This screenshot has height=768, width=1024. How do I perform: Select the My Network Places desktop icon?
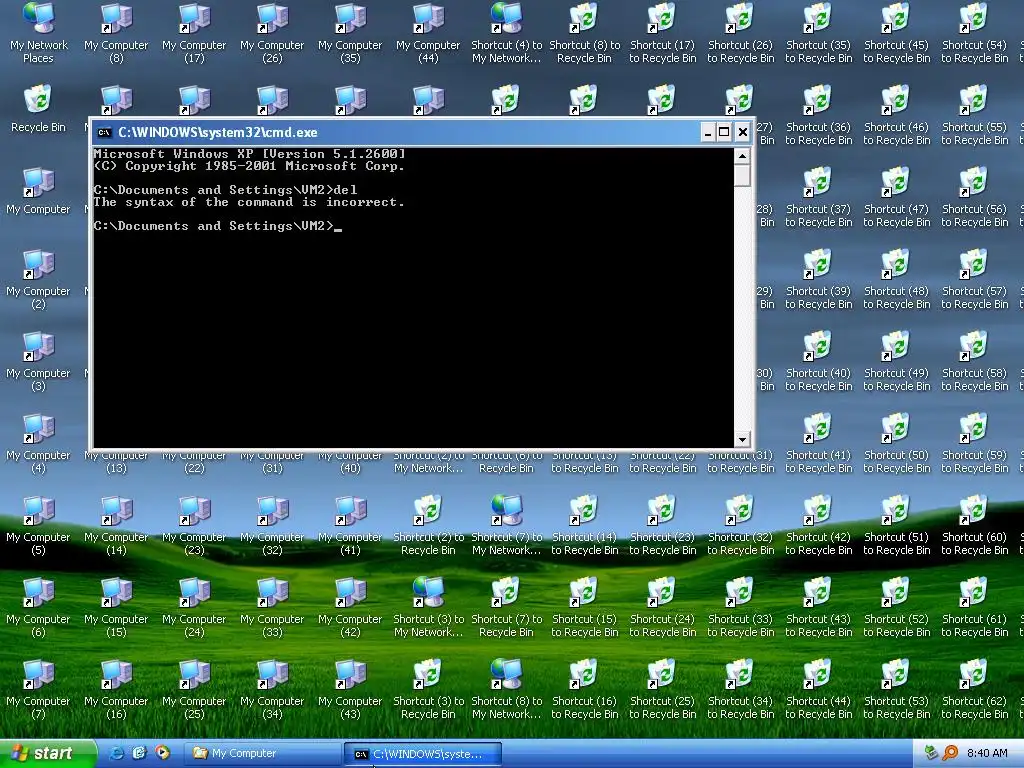click(39, 33)
